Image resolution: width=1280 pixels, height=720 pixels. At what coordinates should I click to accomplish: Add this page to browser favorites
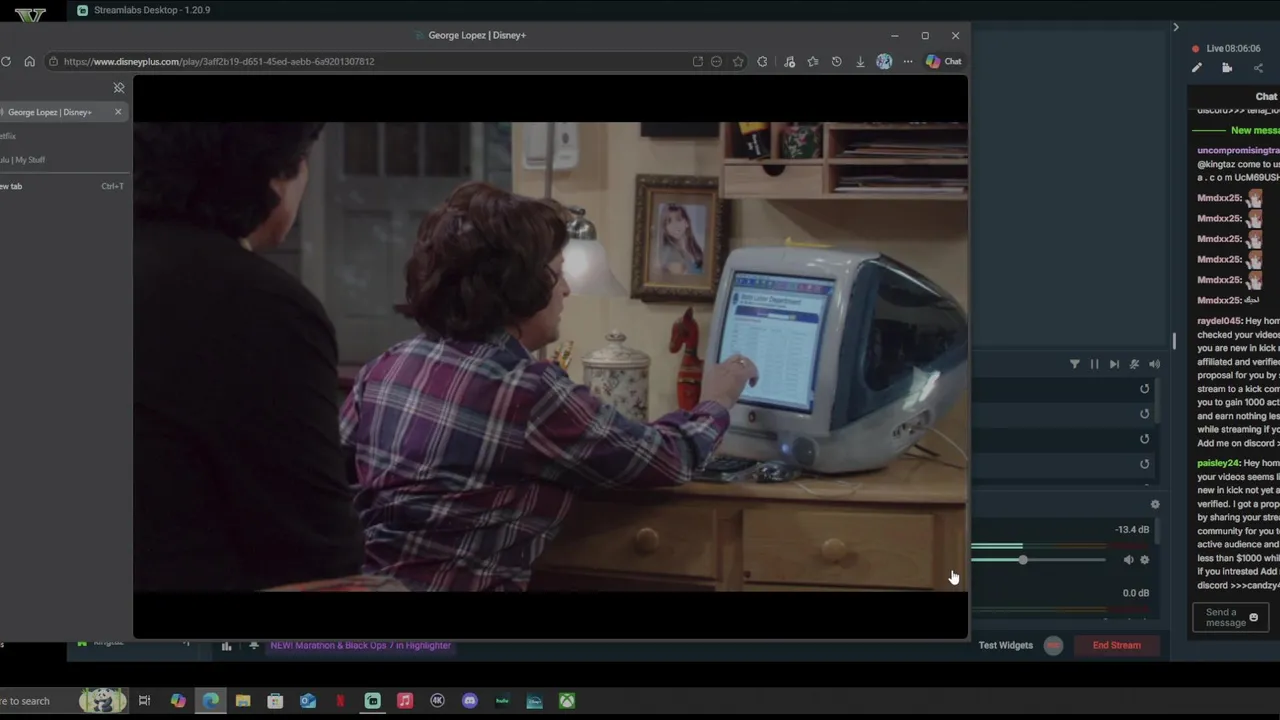(738, 61)
